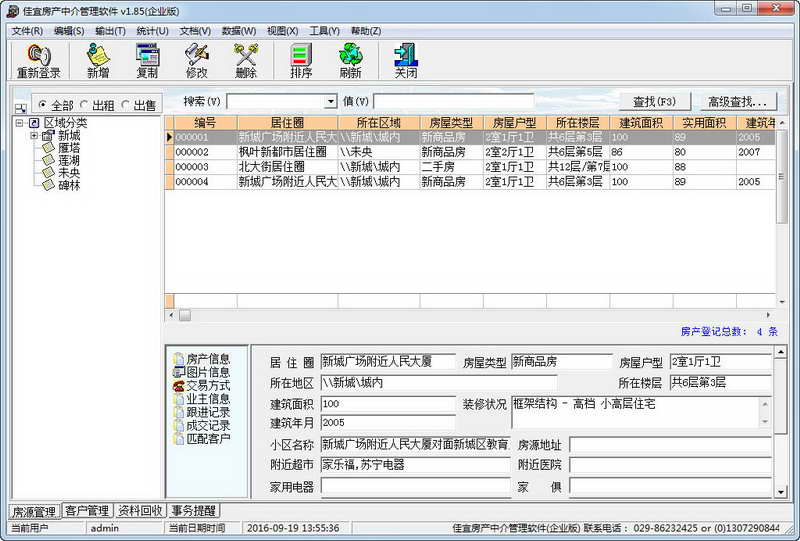Click the horizontal scrollbar thumb under the table

pos(185,315)
